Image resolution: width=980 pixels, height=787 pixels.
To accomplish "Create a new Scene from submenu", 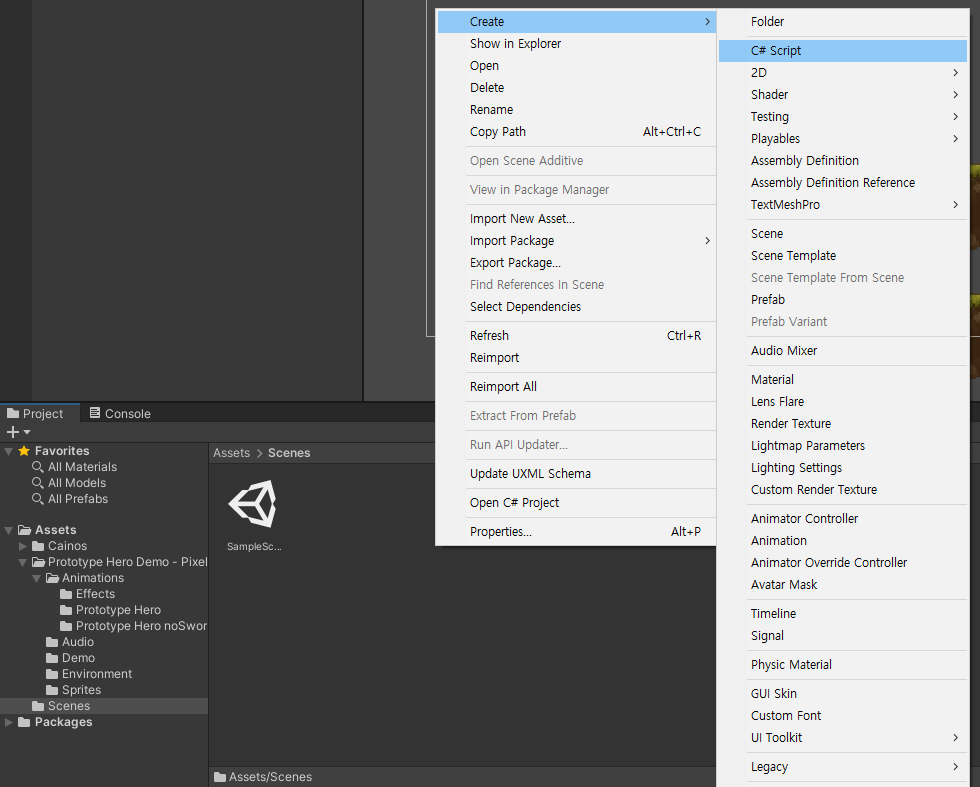I will tap(842, 234).
